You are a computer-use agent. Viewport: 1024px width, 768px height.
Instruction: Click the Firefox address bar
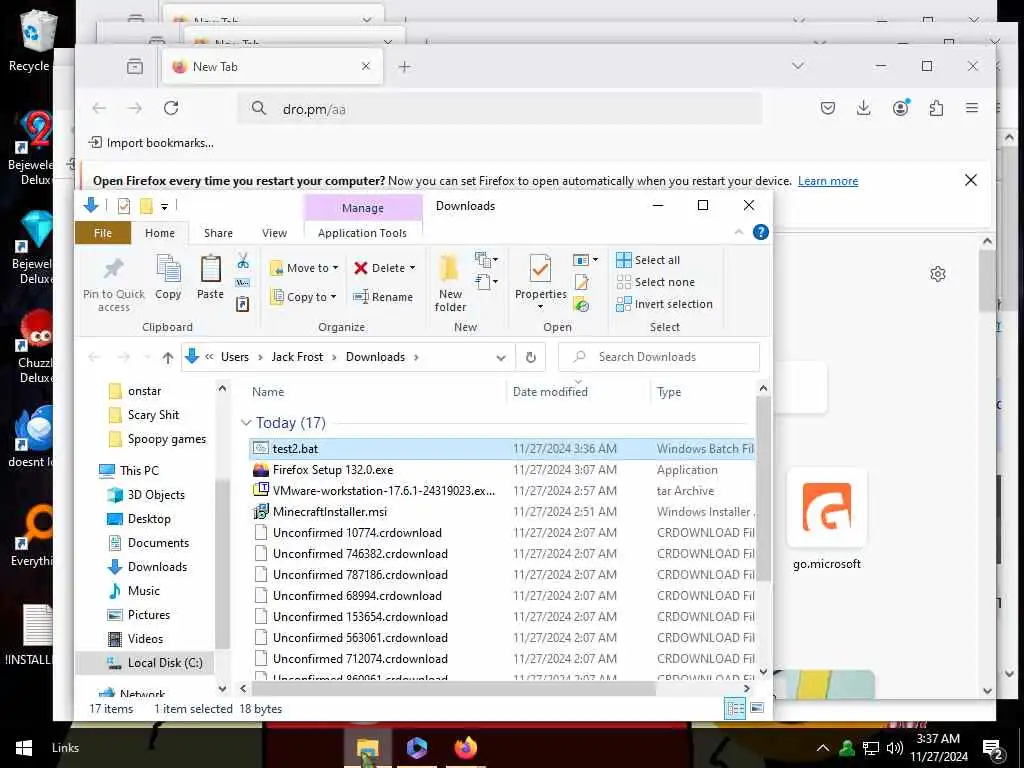pos(500,108)
